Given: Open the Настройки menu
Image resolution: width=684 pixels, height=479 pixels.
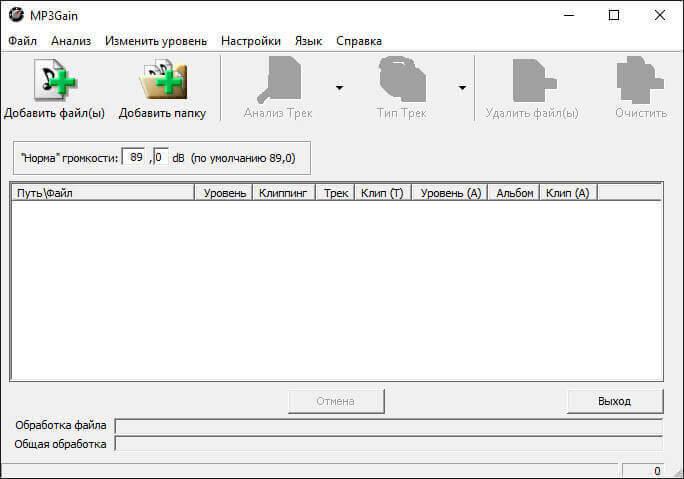Looking at the screenshot, I should point(250,41).
